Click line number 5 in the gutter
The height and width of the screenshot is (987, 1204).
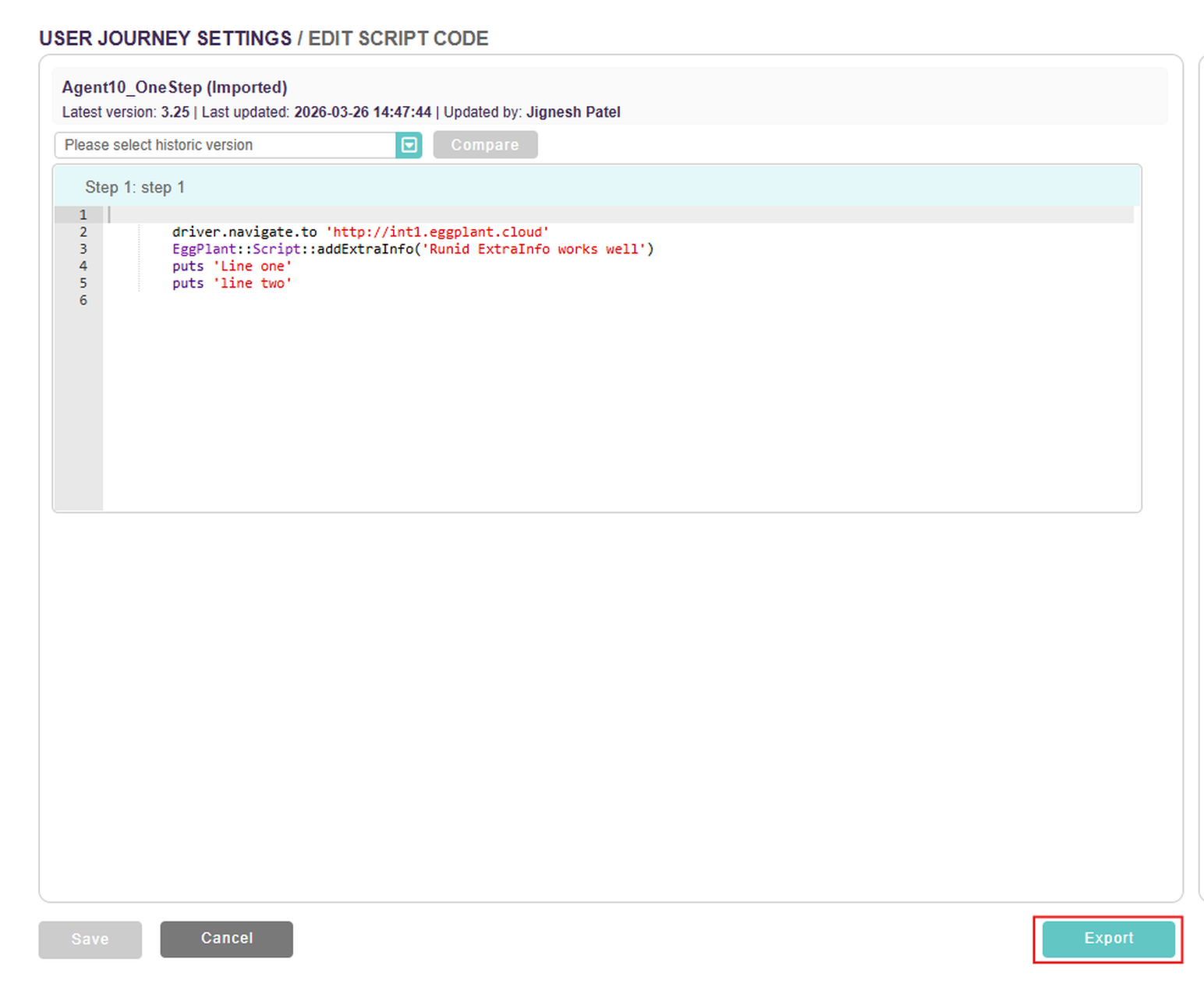tap(83, 283)
